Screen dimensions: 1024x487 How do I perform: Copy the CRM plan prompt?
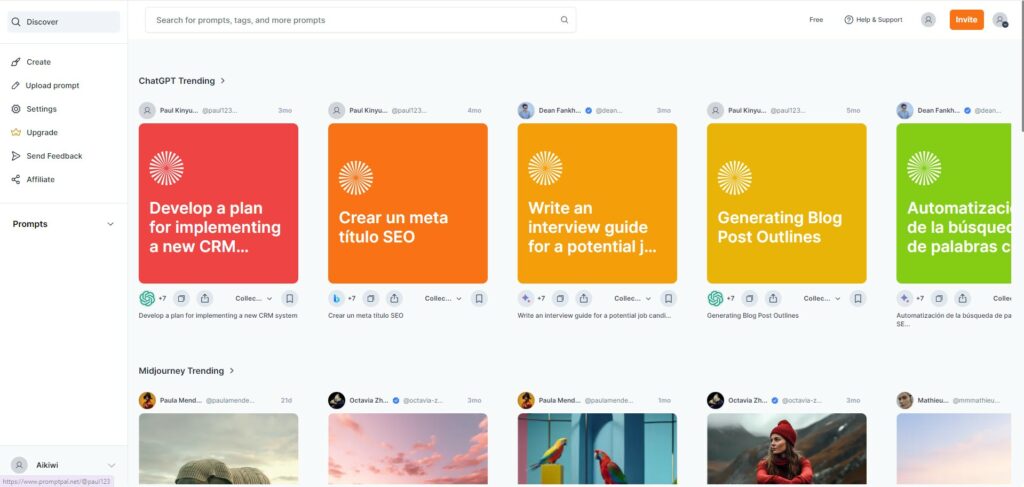182,298
